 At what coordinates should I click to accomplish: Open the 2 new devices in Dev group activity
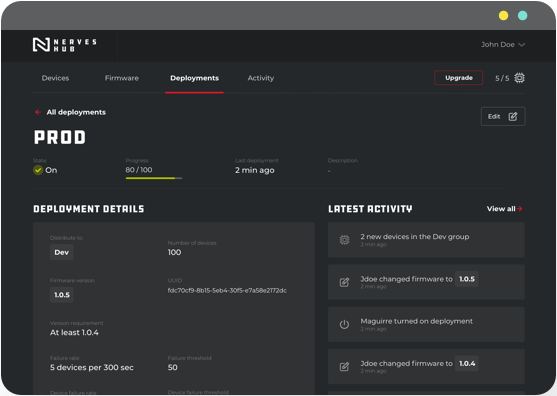[x=426, y=240]
